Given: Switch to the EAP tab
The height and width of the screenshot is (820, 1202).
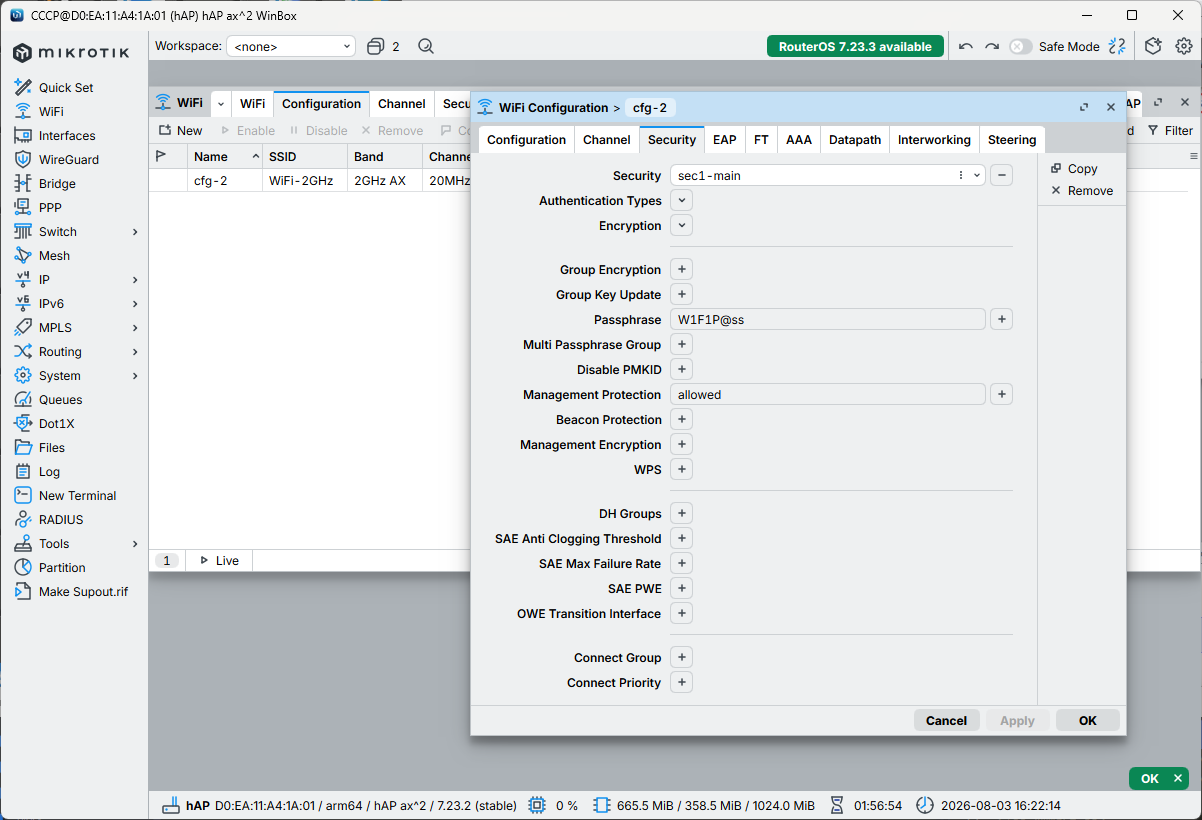Looking at the screenshot, I should pos(725,140).
